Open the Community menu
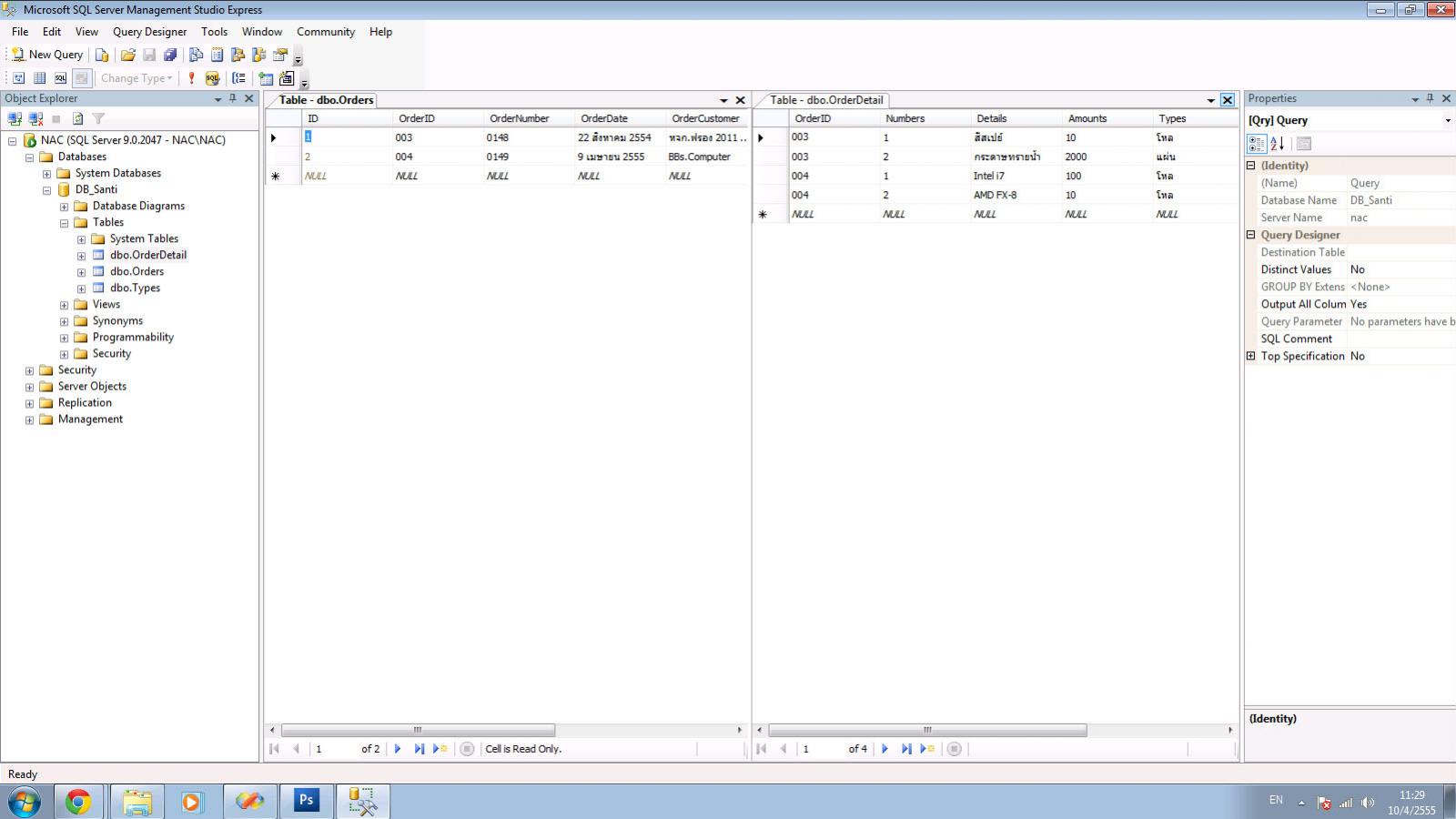The image size is (1456, 819). tap(326, 32)
